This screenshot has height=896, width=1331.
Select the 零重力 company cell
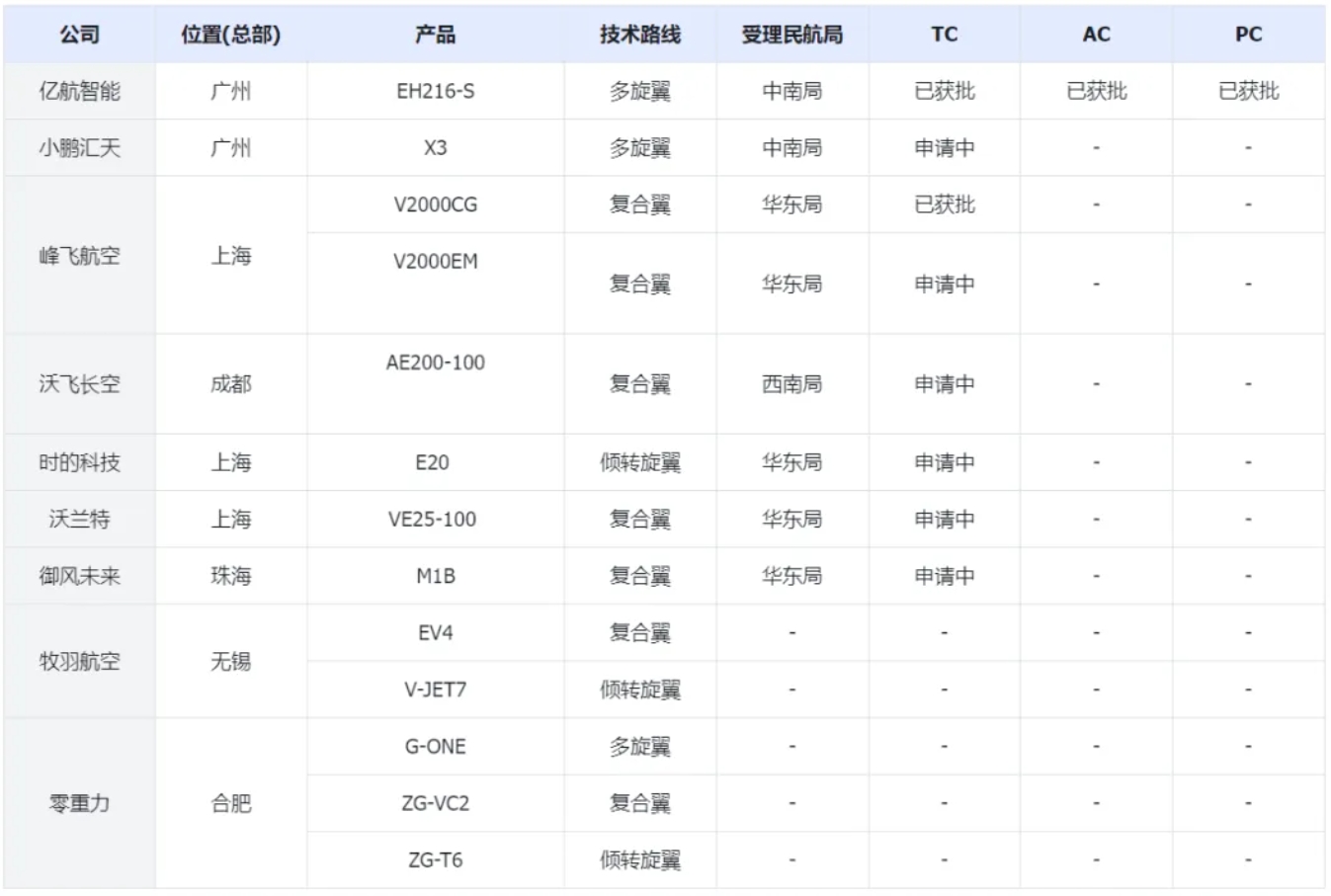(79, 804)
